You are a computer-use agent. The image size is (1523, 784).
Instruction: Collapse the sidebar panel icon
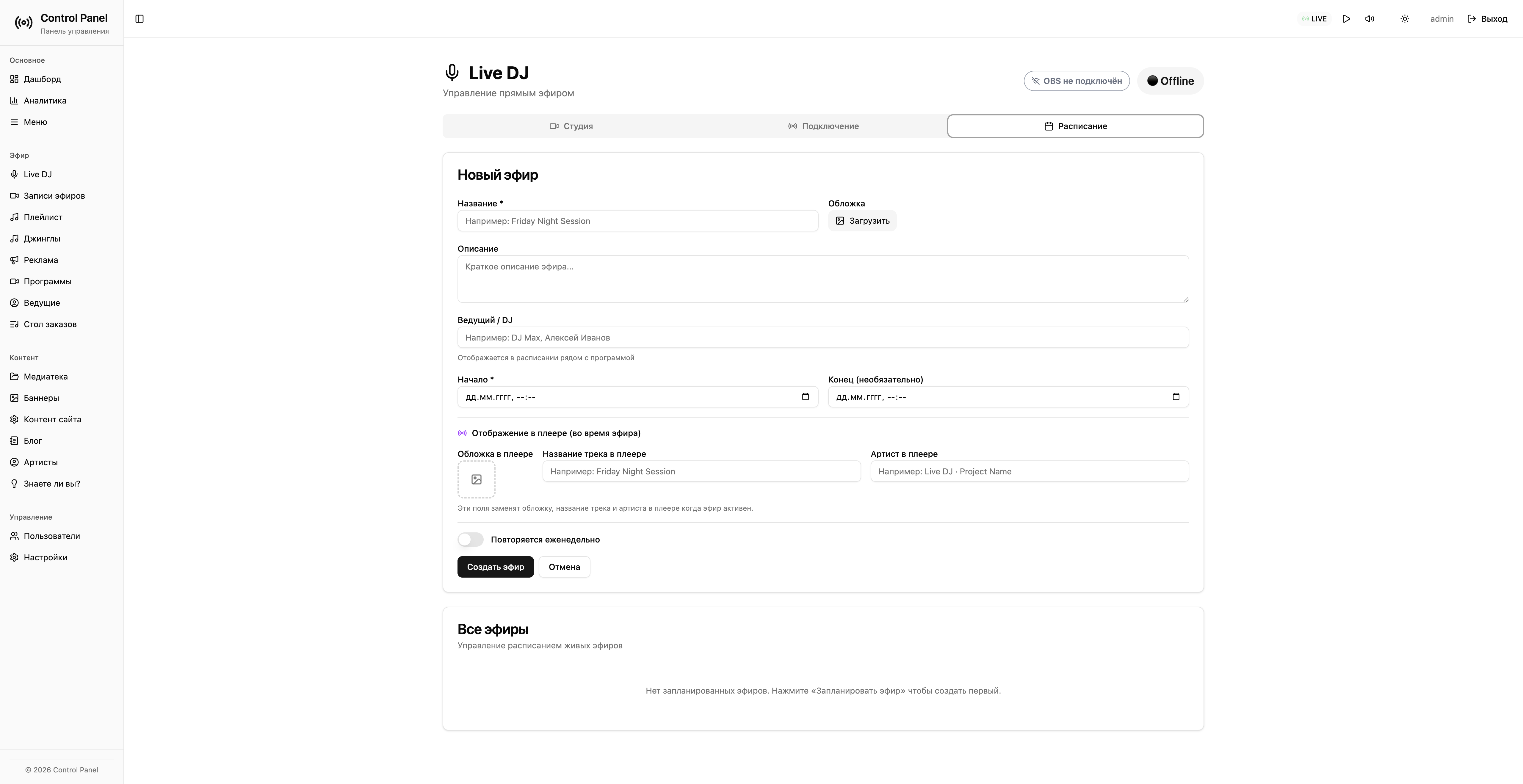(140, 19)
